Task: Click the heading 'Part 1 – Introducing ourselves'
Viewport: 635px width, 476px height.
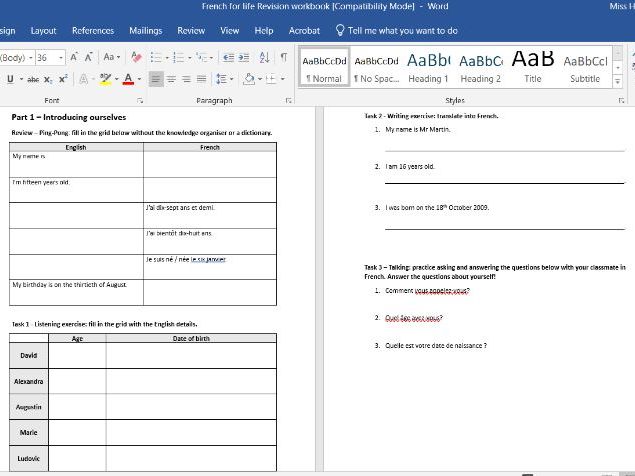Action: click(x=69, y=117)
